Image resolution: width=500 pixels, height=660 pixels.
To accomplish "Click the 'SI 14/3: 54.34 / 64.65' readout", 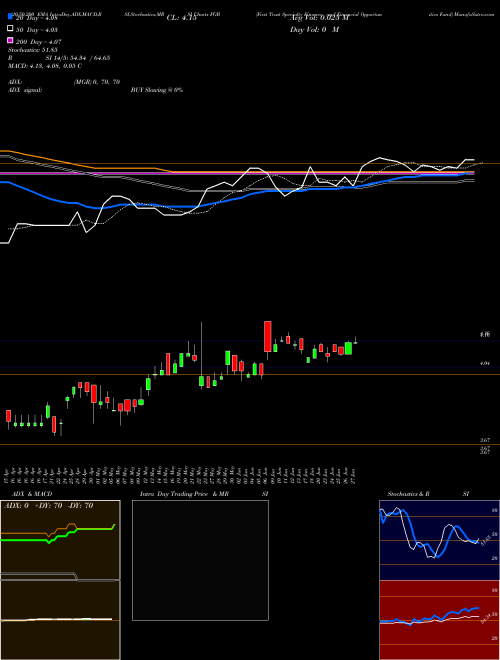I will (78, 58).
